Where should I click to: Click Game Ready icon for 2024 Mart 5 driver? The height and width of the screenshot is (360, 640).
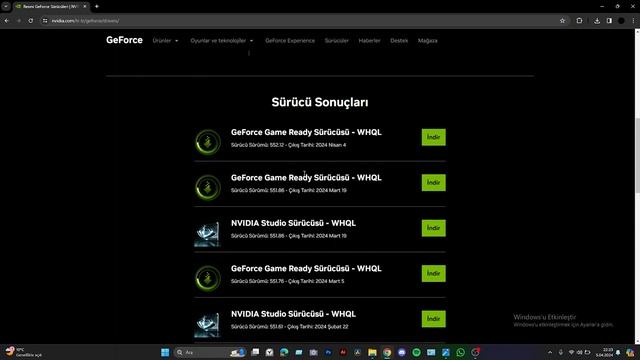(x=208, y=278)
